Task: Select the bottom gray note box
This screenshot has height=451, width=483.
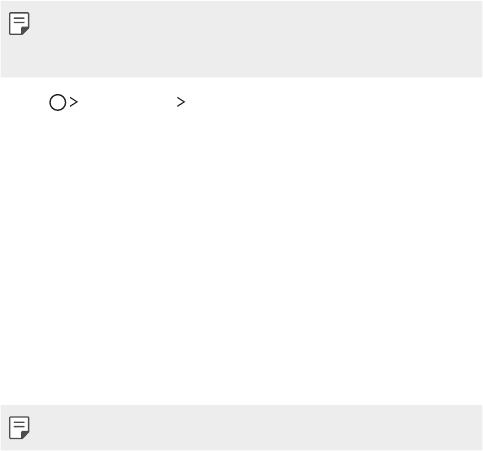Action: pyautogui.click(x=241, y=428)
